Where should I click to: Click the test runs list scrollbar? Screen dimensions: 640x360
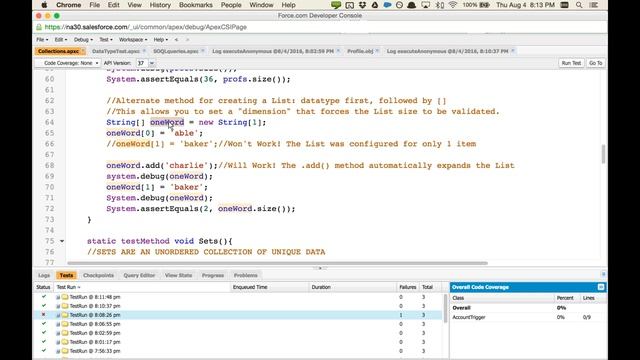click(x=445, y=308)
